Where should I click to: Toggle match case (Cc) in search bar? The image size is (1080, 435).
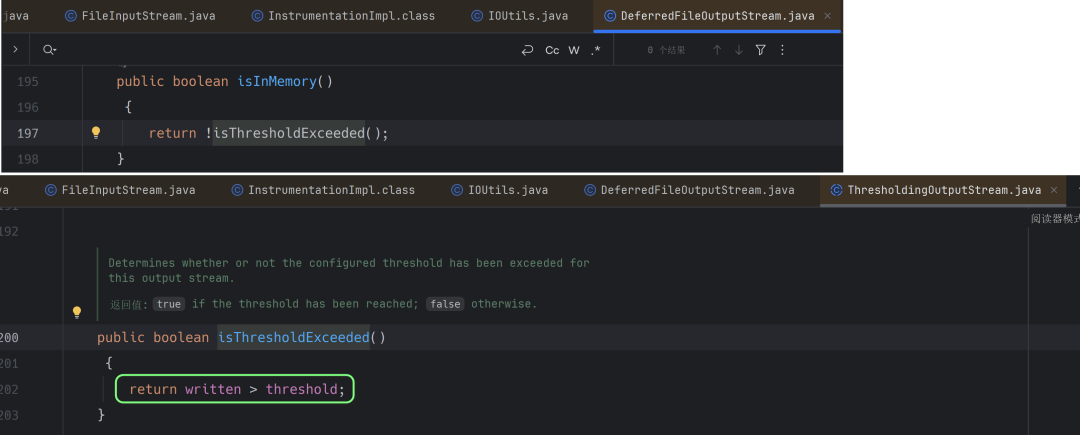click(x=552, y=50)
